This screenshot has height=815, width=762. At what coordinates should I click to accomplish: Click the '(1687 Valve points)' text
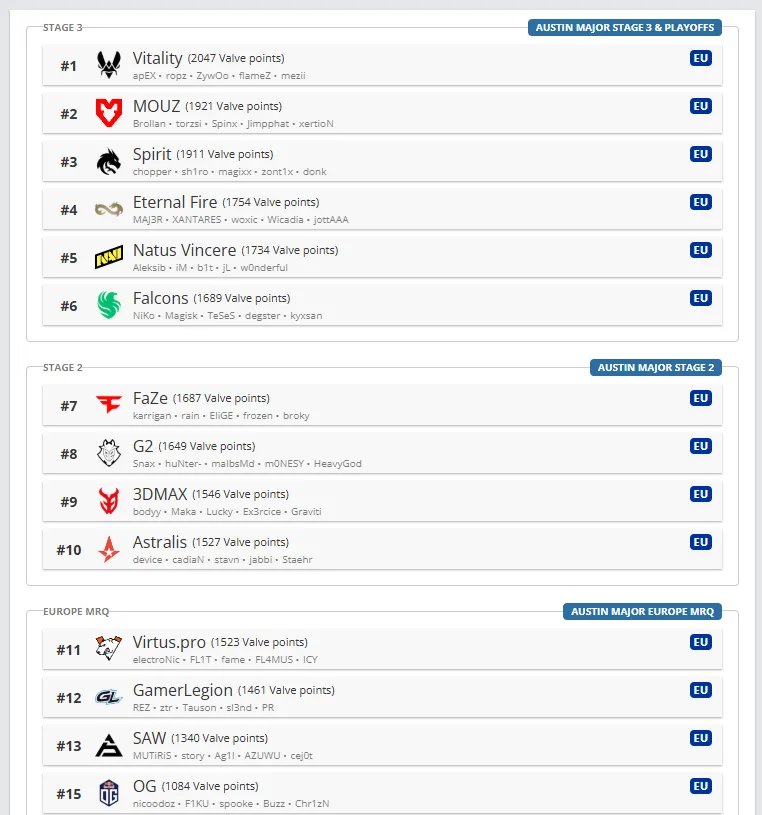click(x=221, y=398)
